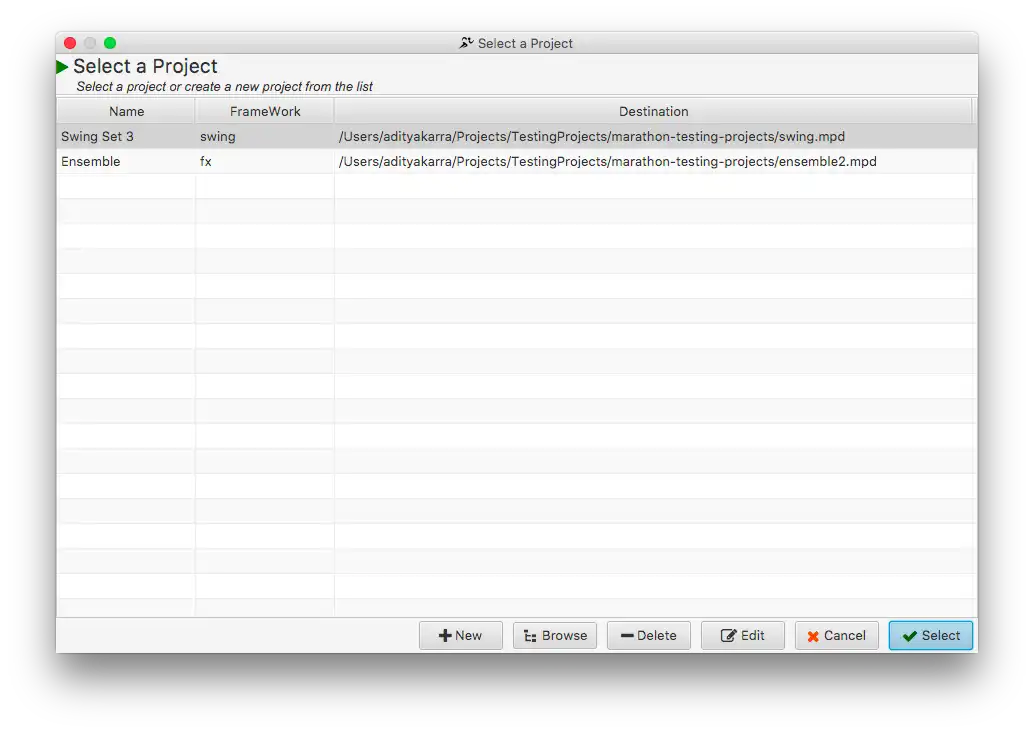Click the green arrow beside Select a Project

click(x=63, y=67)
